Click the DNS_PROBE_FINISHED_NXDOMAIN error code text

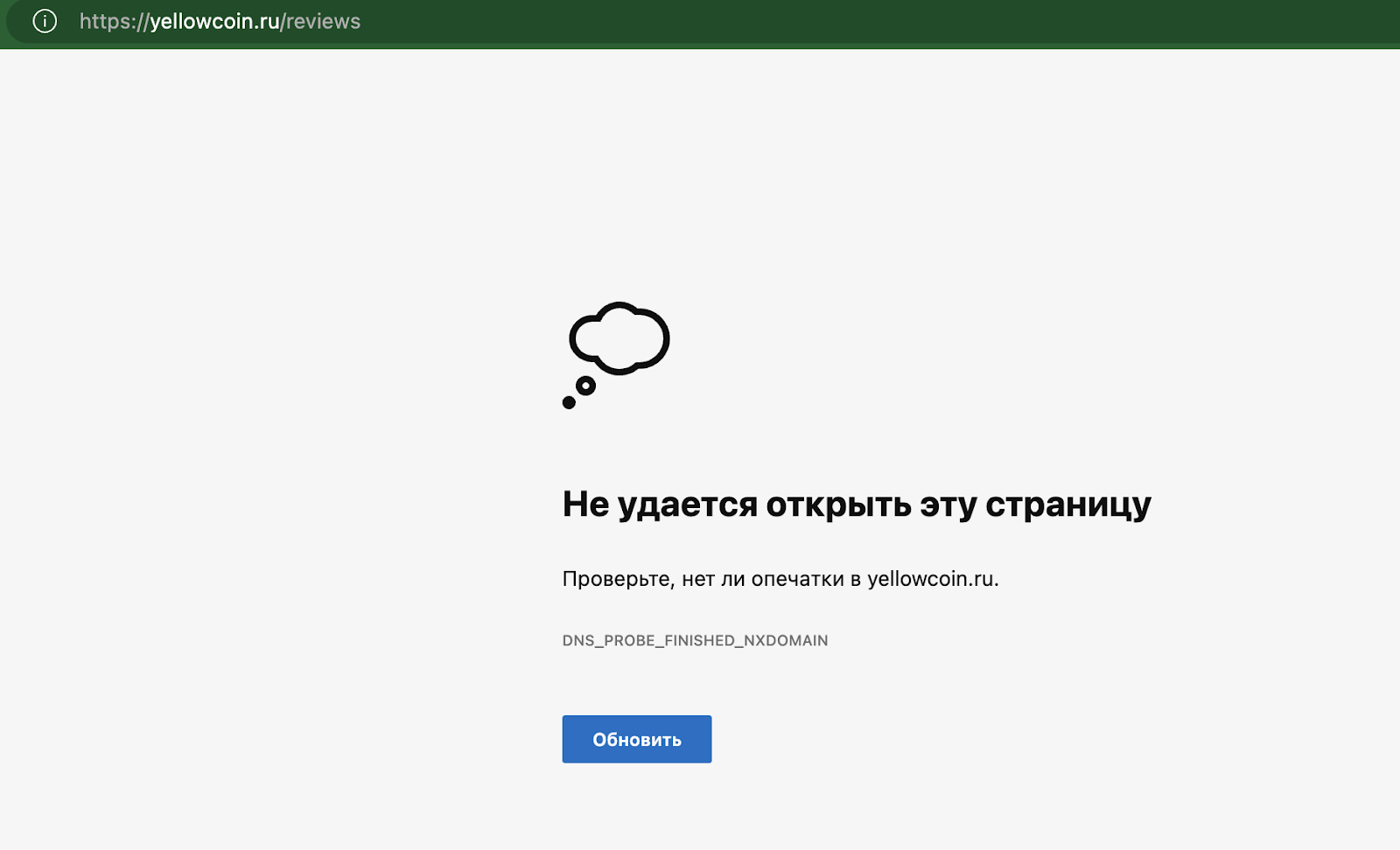point(695,640)
